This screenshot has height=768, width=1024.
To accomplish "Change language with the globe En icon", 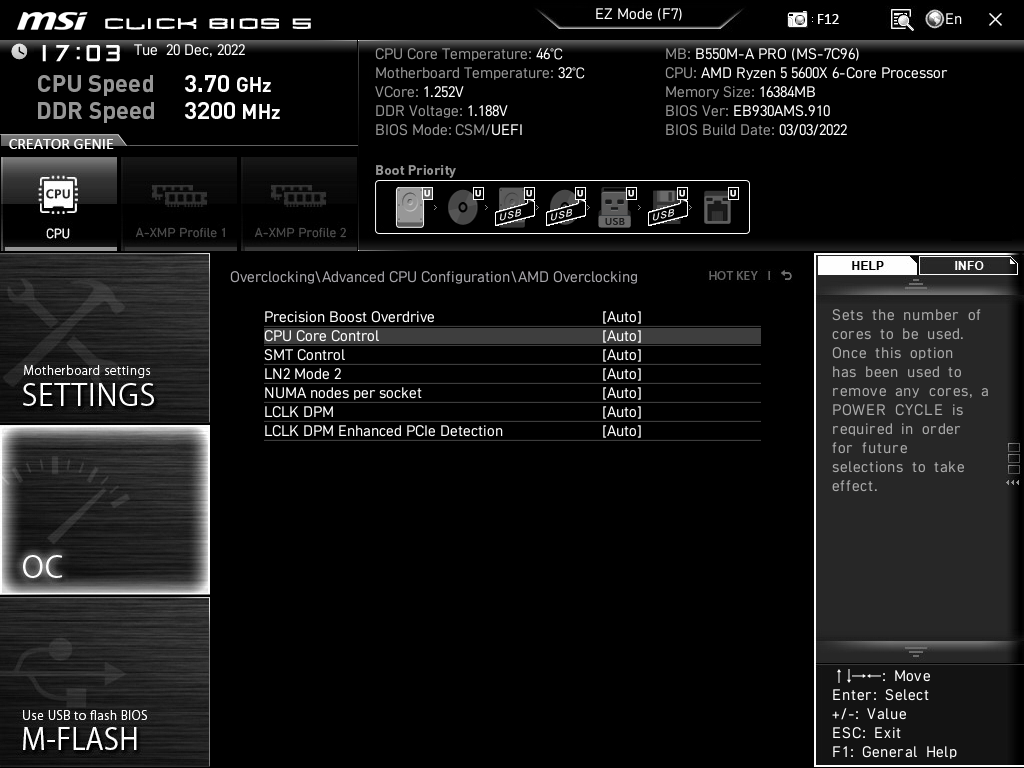I will 944,20.
